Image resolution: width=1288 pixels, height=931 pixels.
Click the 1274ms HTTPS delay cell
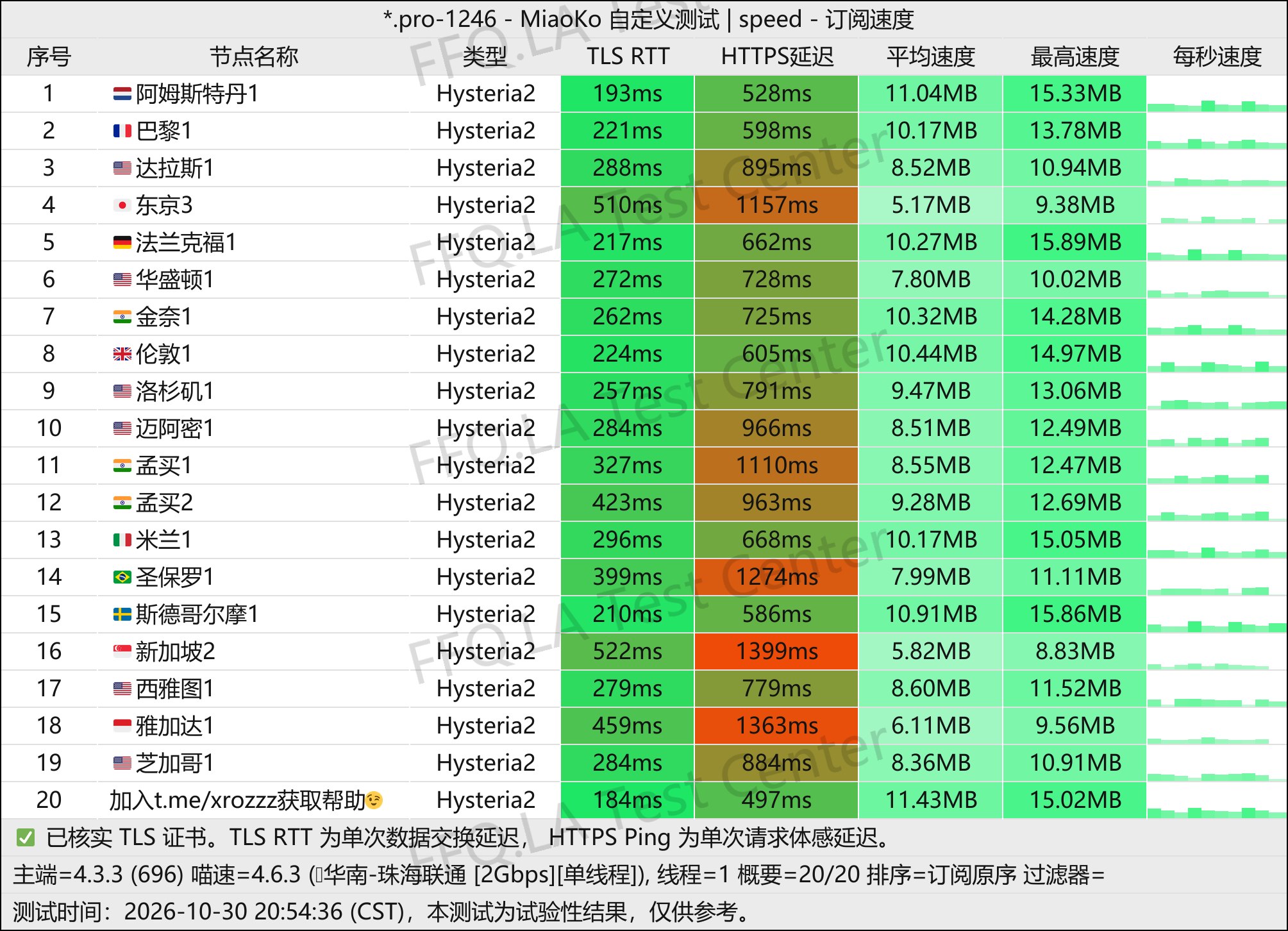click(x=776, y=577)
